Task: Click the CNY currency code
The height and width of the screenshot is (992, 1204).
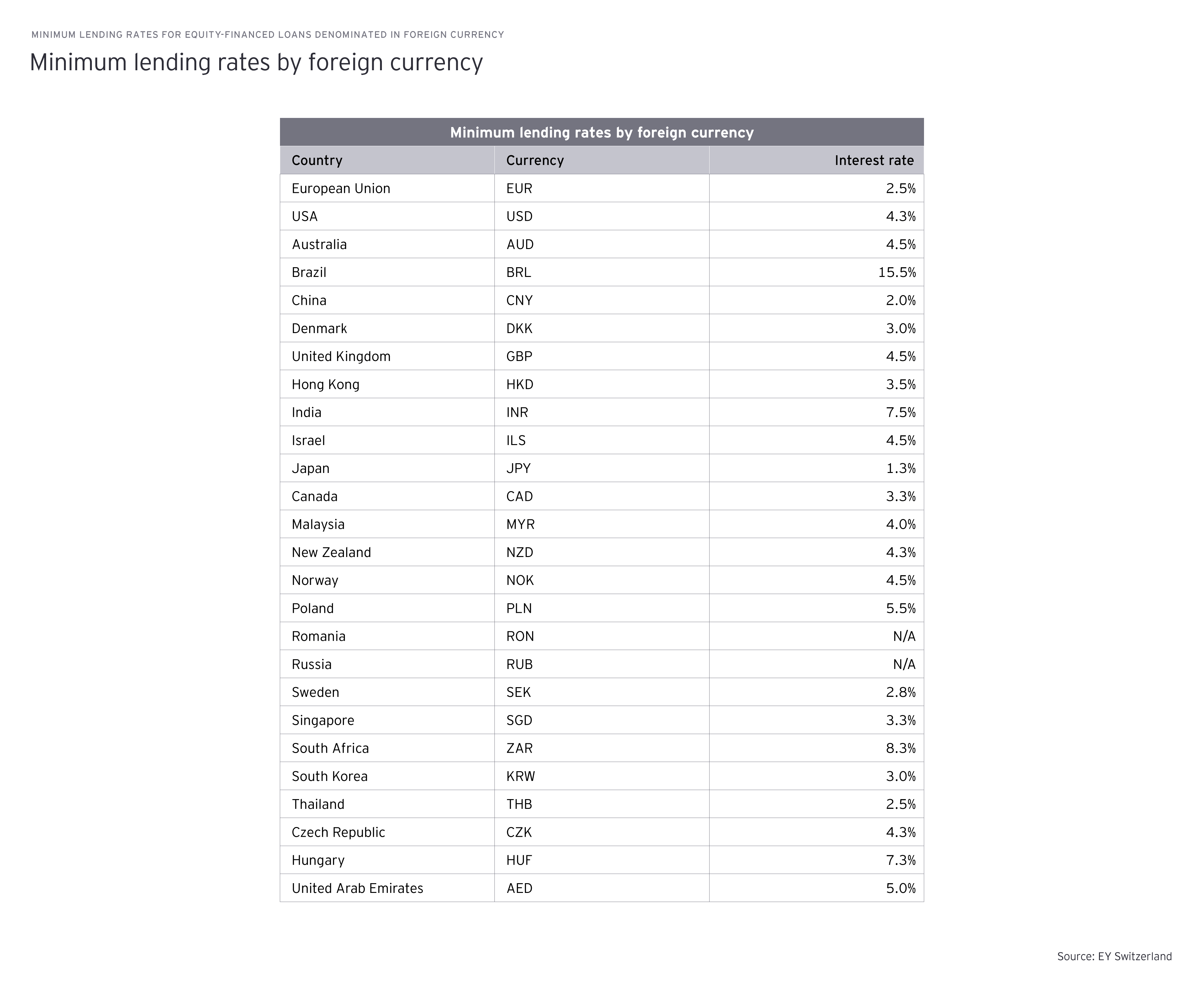Action: click(x=519, y=300)
